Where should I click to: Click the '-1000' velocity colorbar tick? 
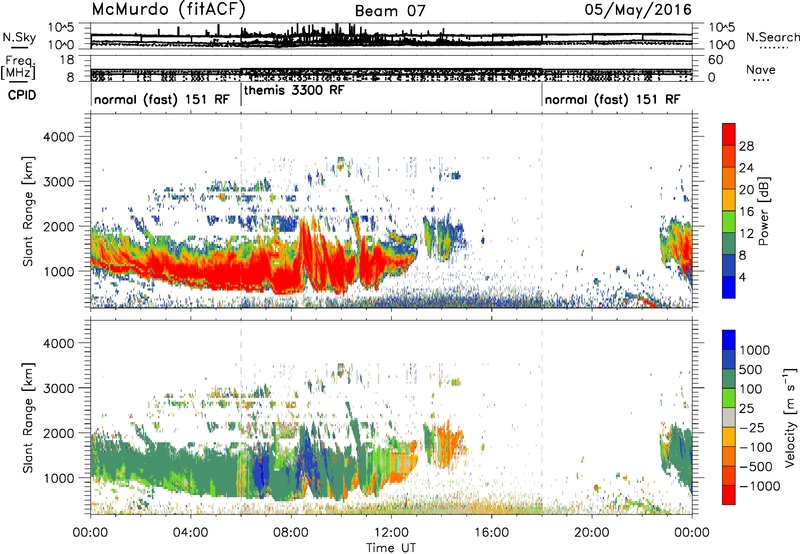tap(760, 486)
